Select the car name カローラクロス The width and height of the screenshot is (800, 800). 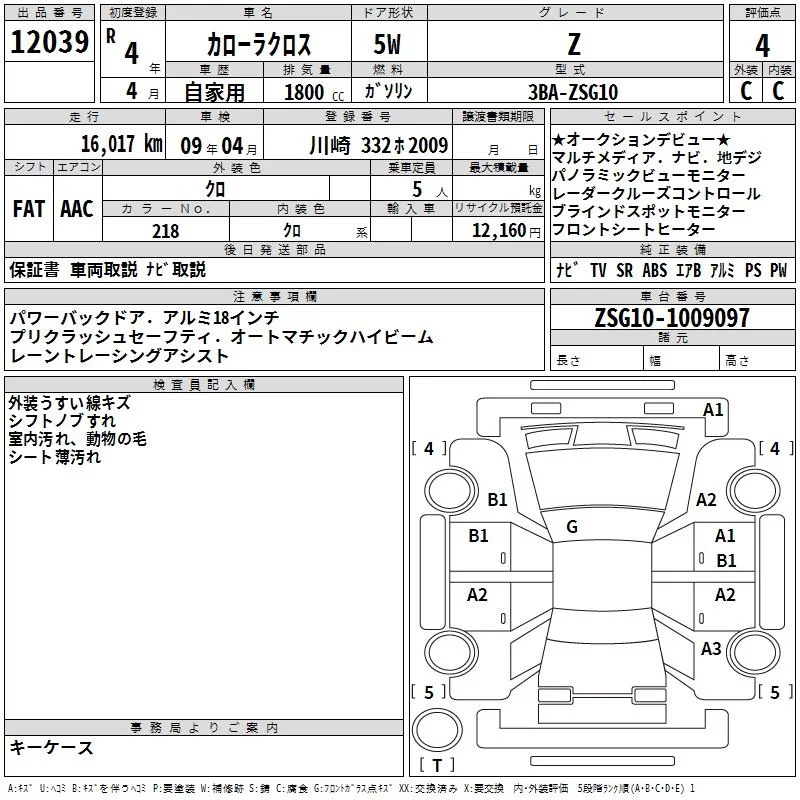coord(259,44)
